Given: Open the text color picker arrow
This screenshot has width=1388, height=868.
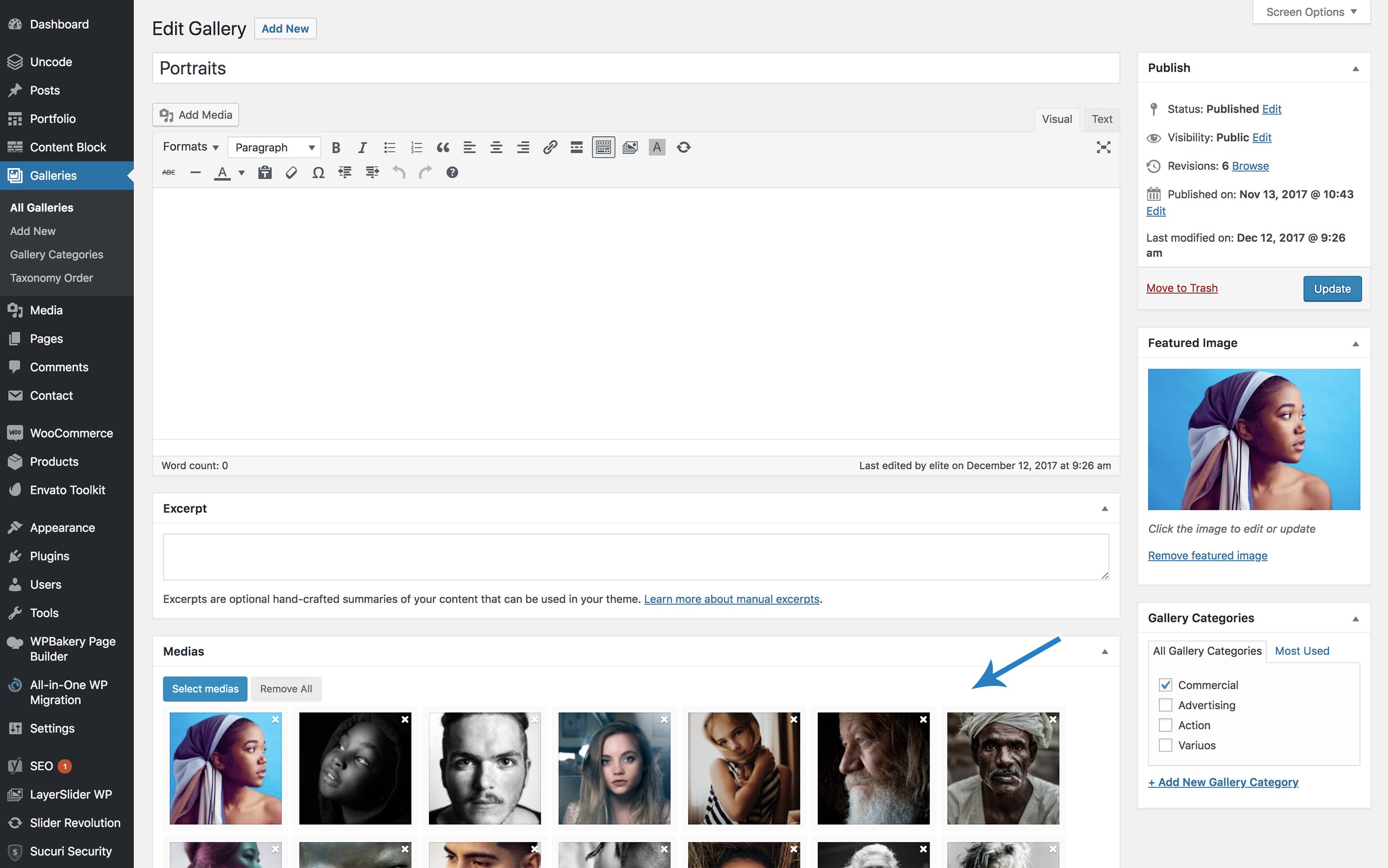Looking at the screenshot, I should pos(241,173).
